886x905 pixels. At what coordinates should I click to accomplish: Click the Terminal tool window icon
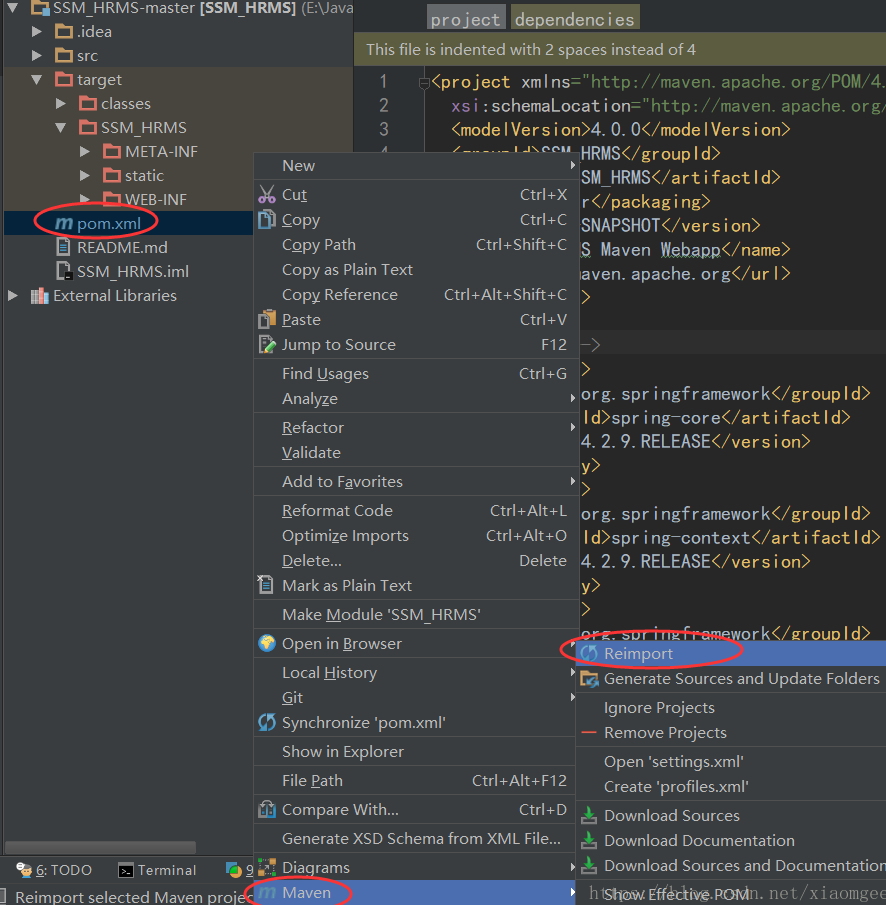click(125, 870)
